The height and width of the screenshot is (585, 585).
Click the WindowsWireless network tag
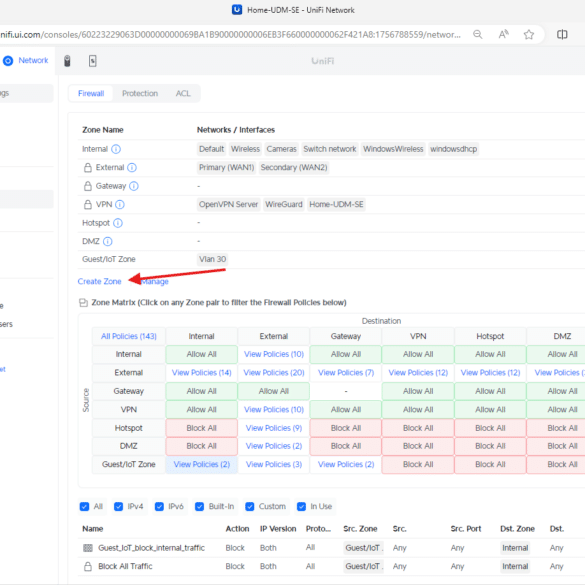393,149
